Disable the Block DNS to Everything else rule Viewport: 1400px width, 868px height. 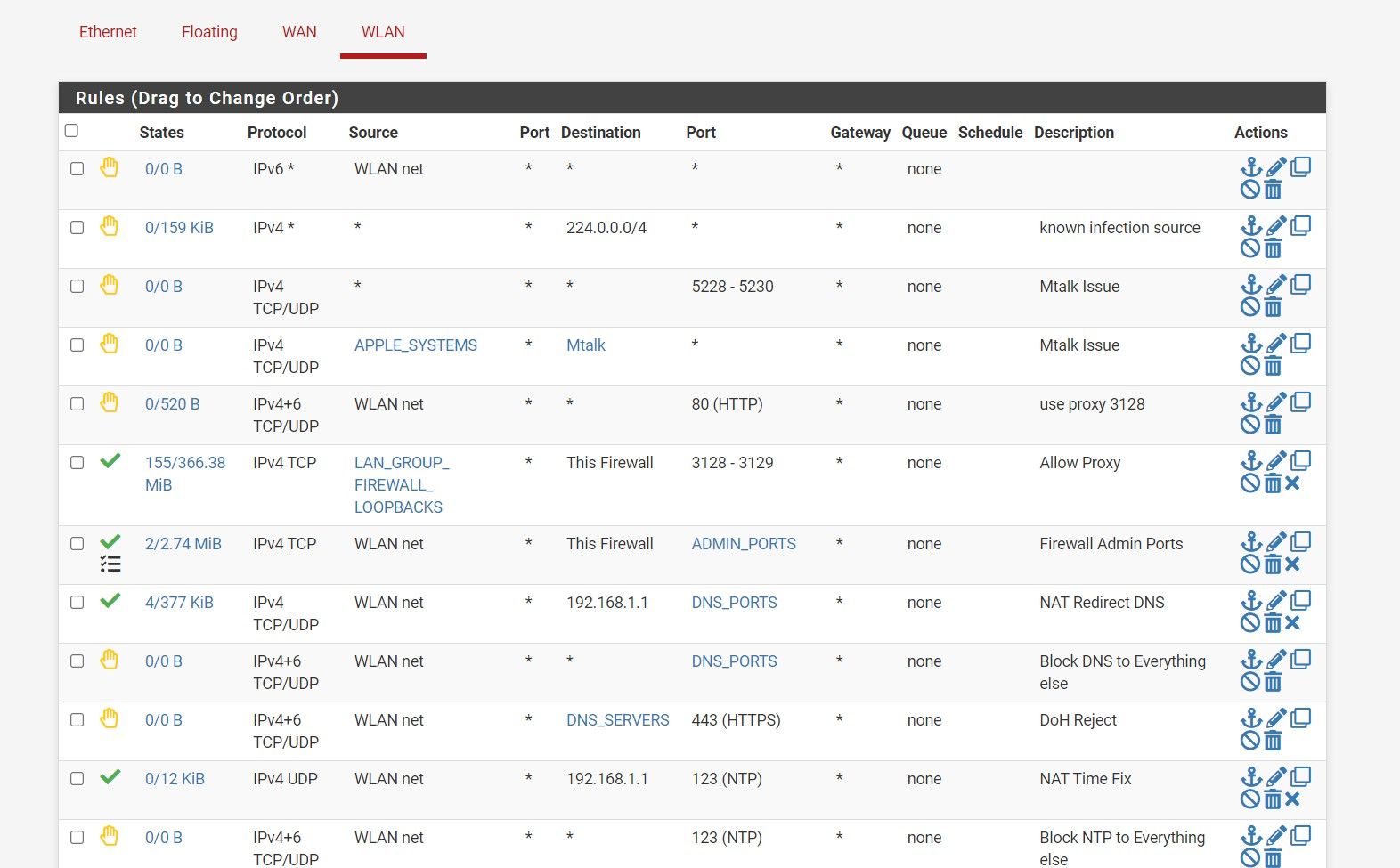click(x=1250, y=682)
